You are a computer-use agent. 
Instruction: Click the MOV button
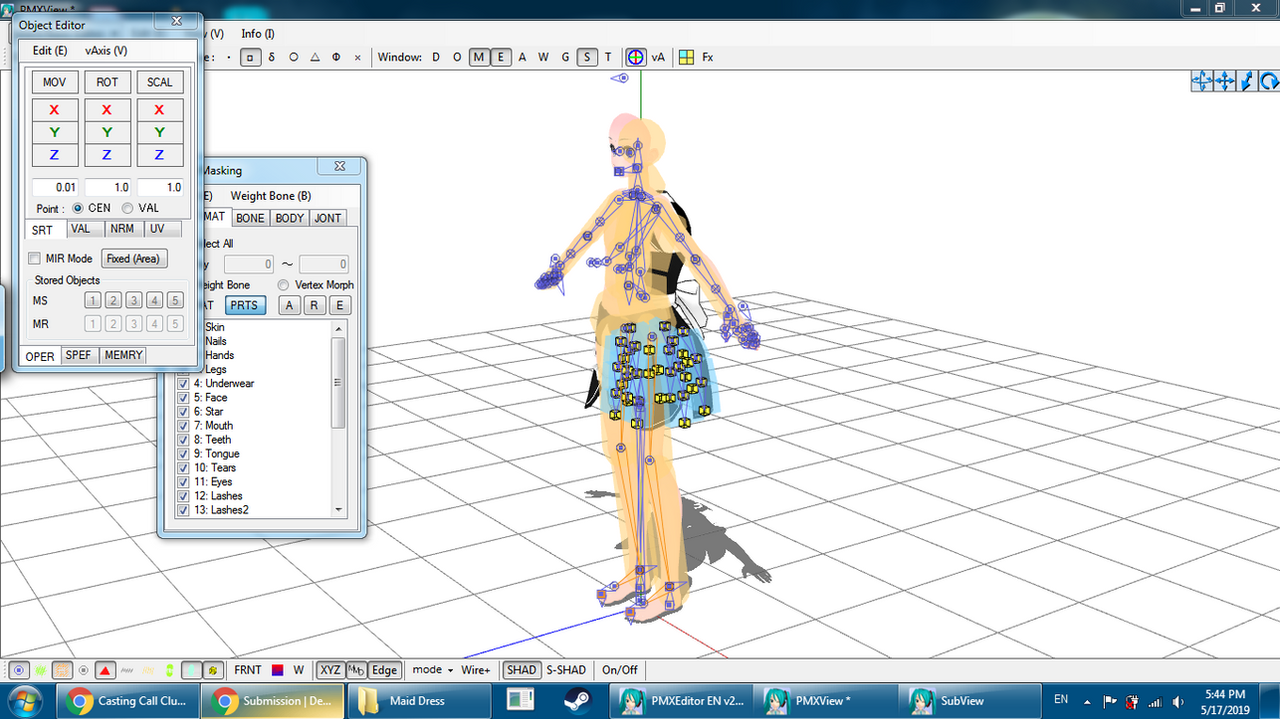pos(54,82)
